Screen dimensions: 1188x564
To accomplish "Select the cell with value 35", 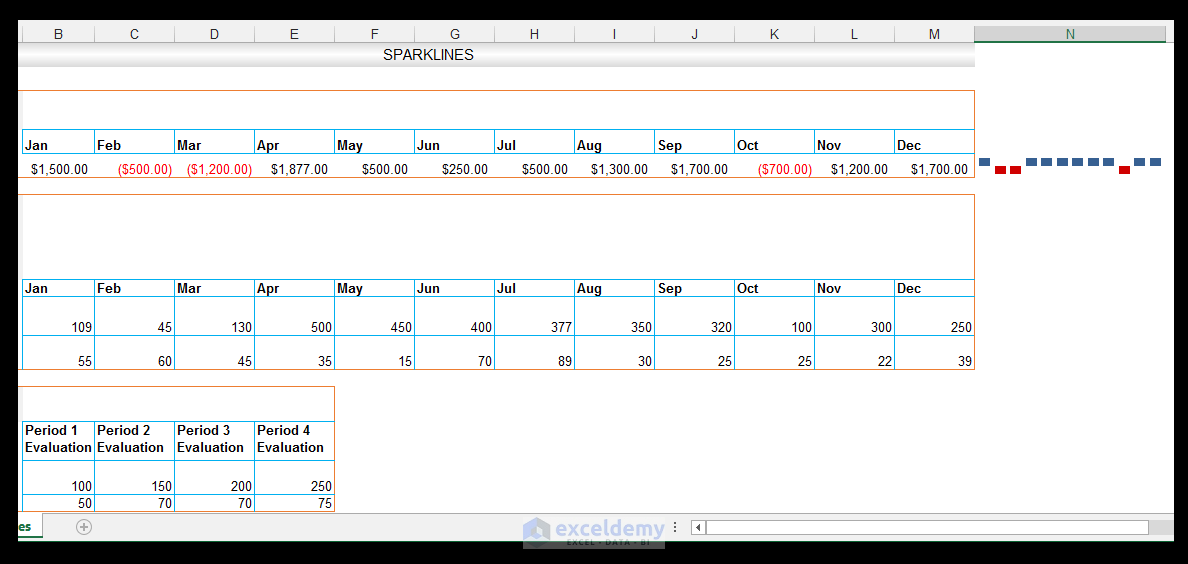I will pos(295,352).
